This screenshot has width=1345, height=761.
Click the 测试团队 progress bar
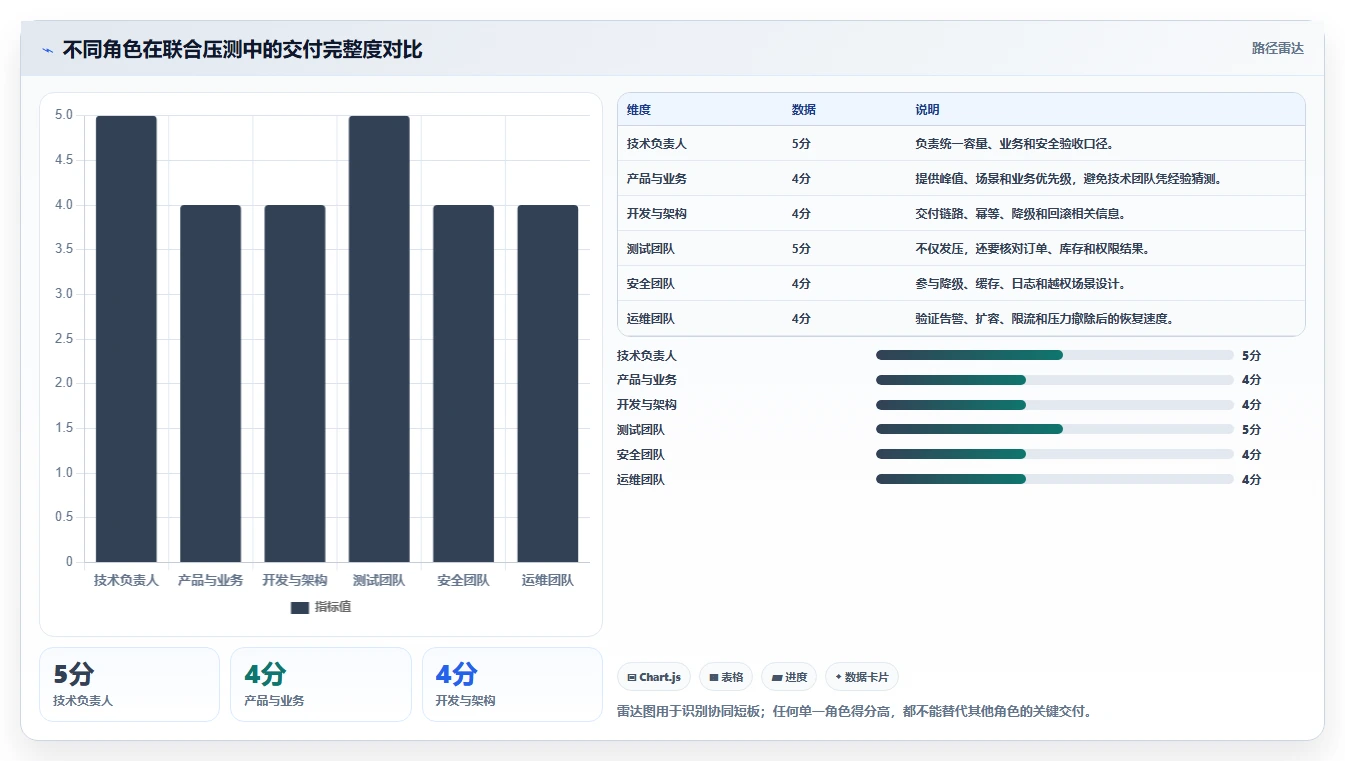(1055, 430)
